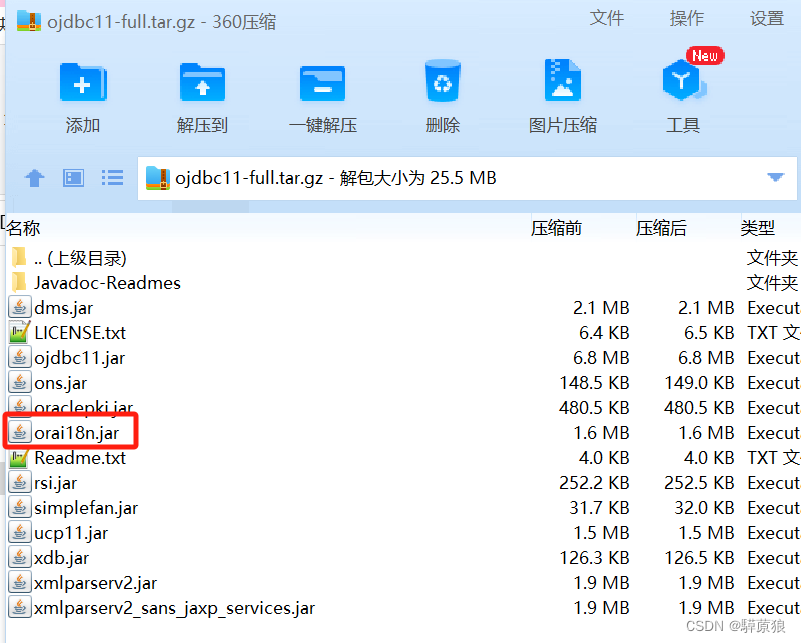Go up via the .. (上级目录) entry

[x=80, y=257]
